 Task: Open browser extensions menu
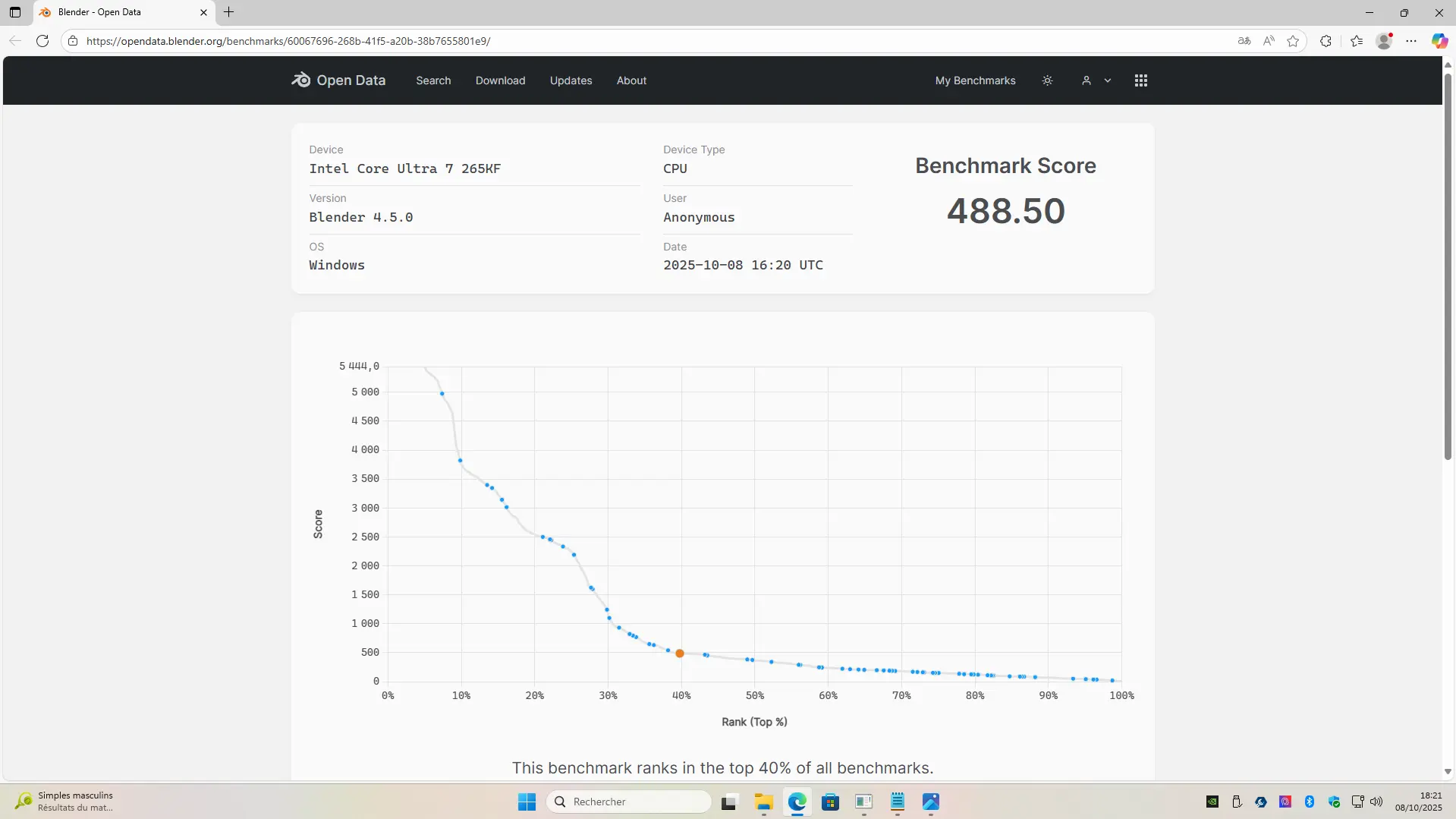coord(1326,41)
